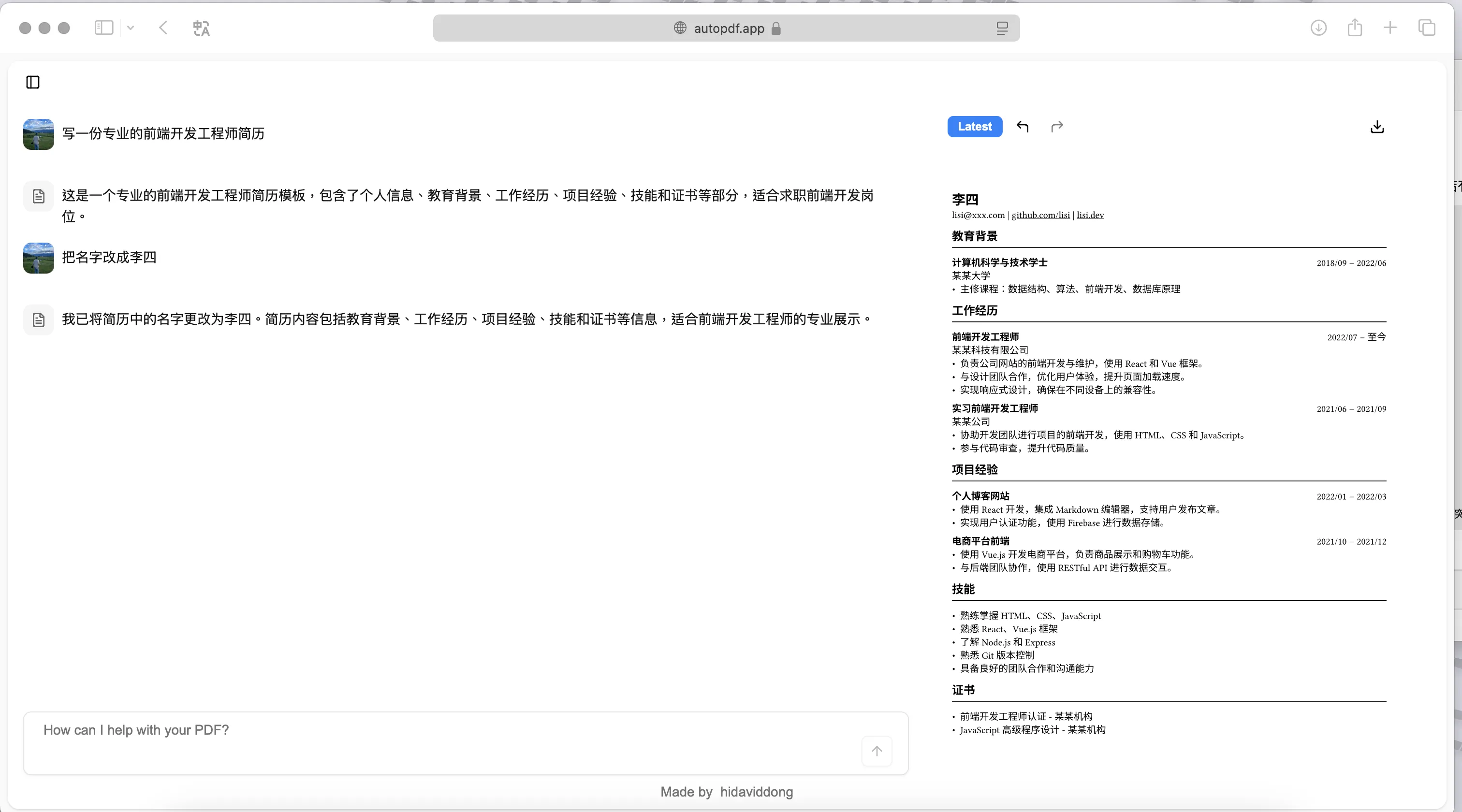Open the github.com/lisi link on the resume
The width and height of the screenshot is (1462, 812).
(1040, 215)
